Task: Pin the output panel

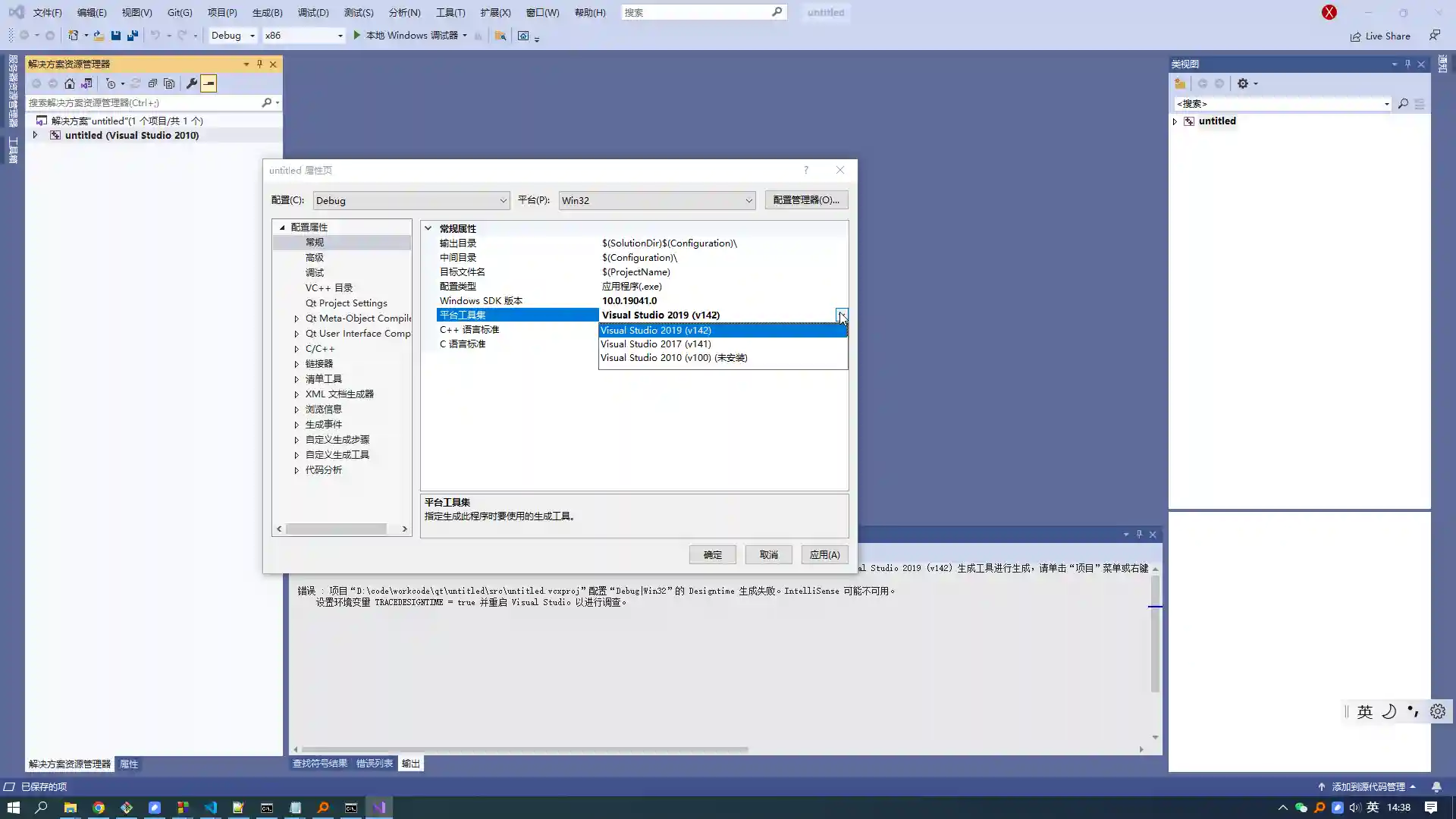Action: click(1139, 535)
